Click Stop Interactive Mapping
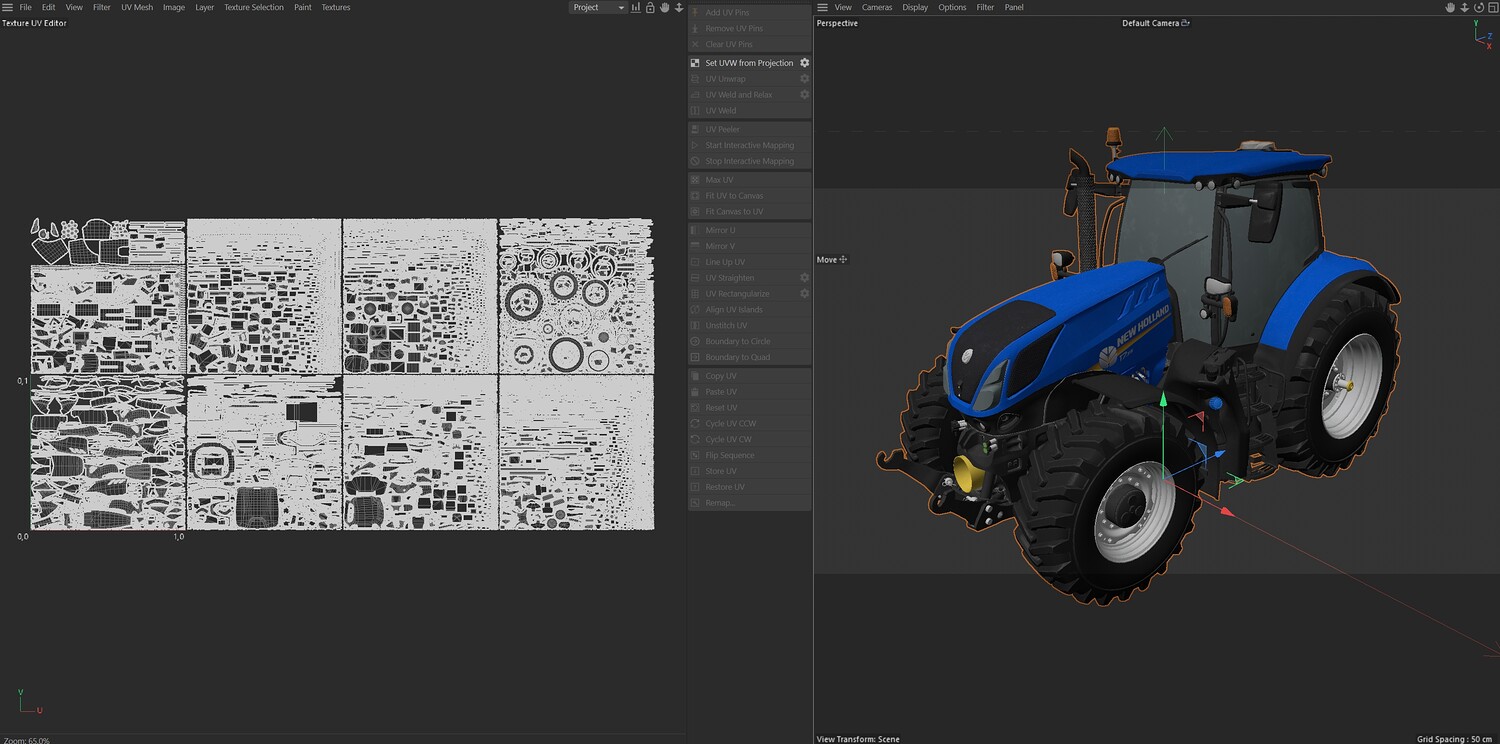The height and width of the screenshot is (744, 1500). 750,161
